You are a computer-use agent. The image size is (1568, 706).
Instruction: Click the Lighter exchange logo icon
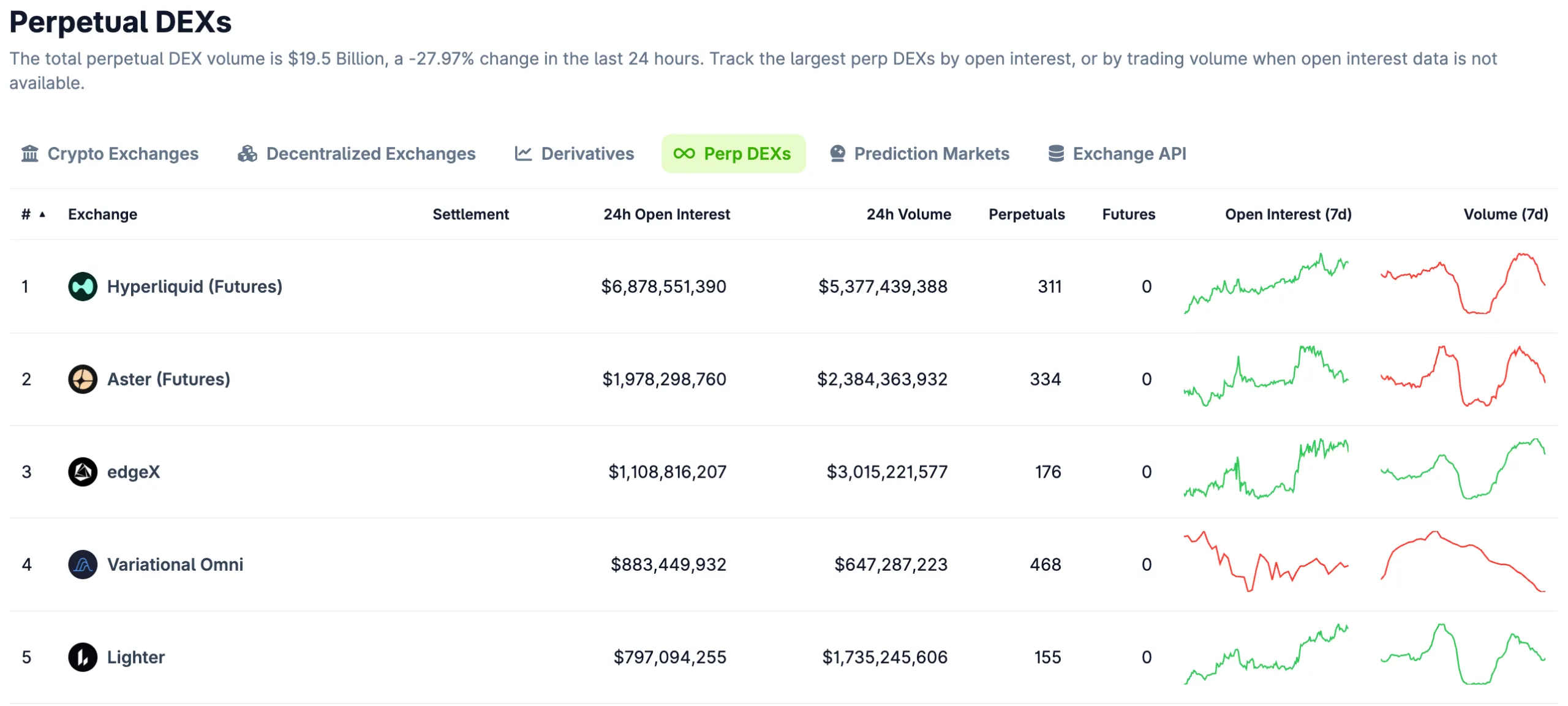click(83, 657)
